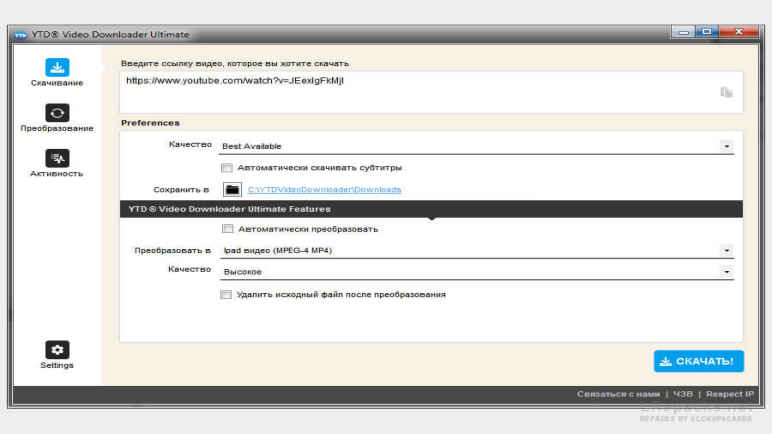The image size is (772, 434).
Task: Open the ЧЗВ footer link
Action: [x=681, y=395]
